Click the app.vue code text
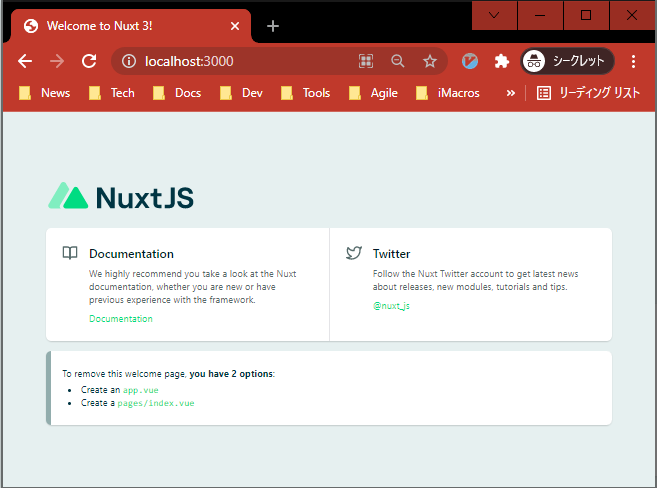Screen dimensions: 657x488 pyautogui.click(x=141, y=390)
